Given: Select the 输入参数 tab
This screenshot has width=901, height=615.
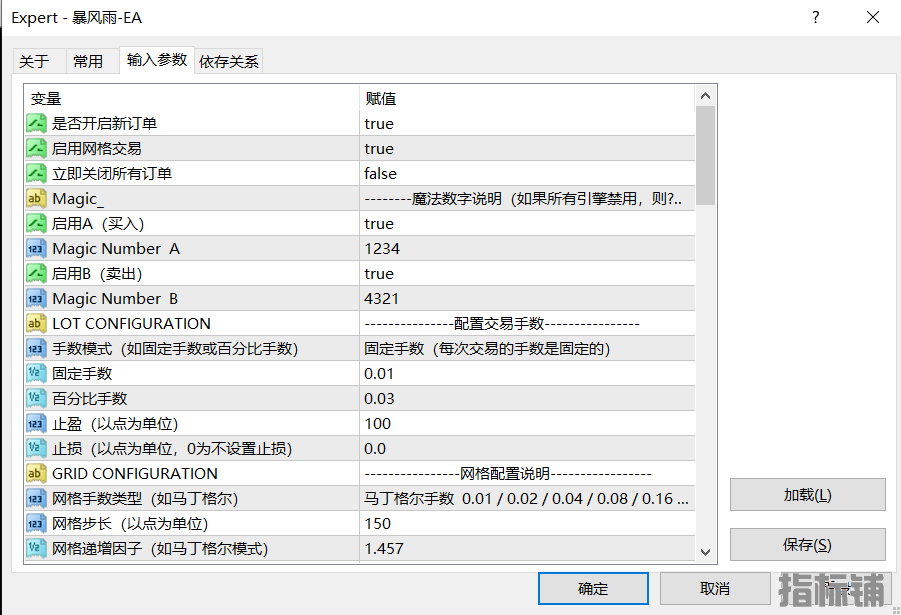Looking at the screenshot, I should pyautogui.click(x=157, y=60).
